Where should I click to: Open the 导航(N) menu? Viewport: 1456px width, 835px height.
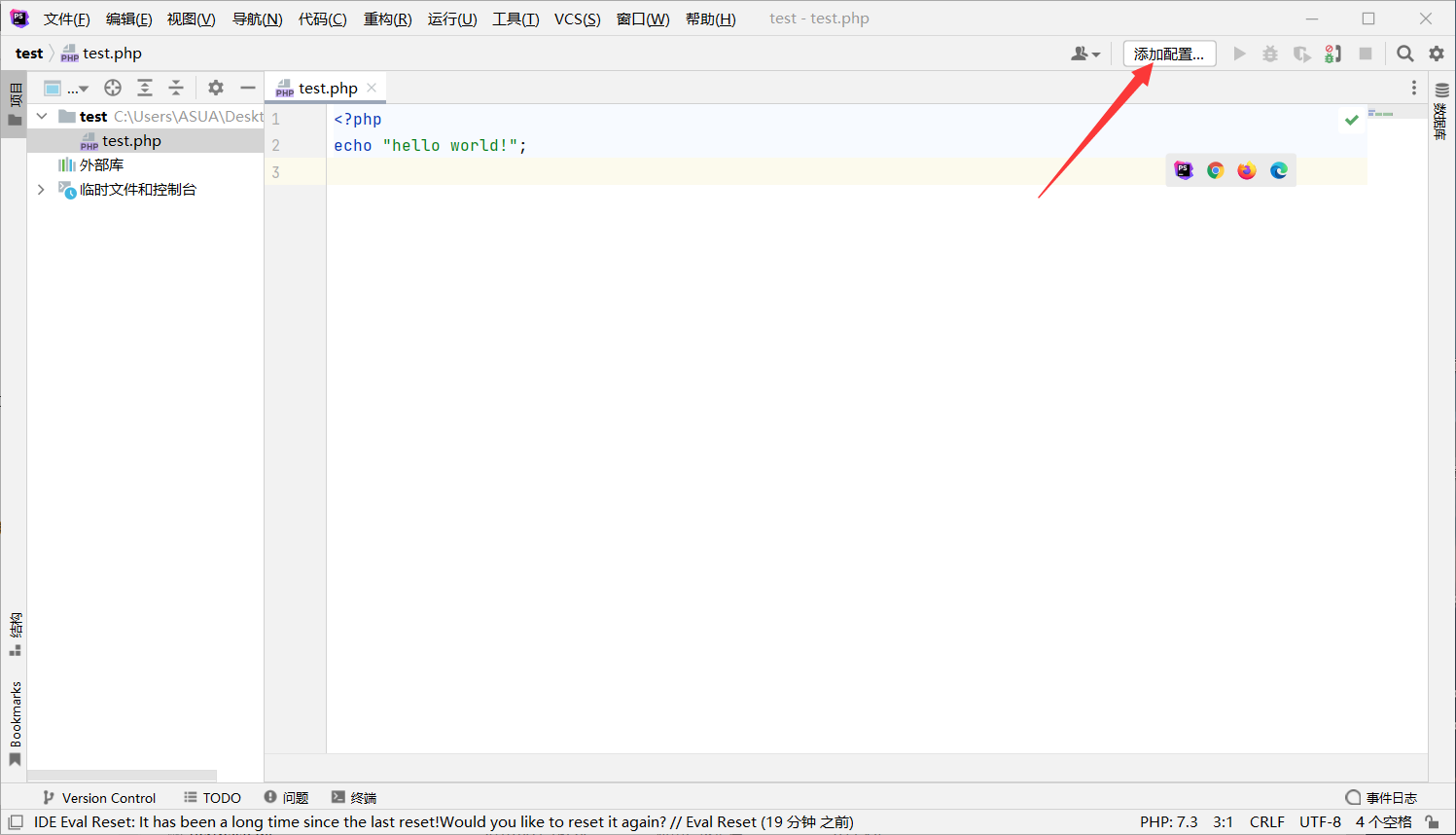coord(257,19)
